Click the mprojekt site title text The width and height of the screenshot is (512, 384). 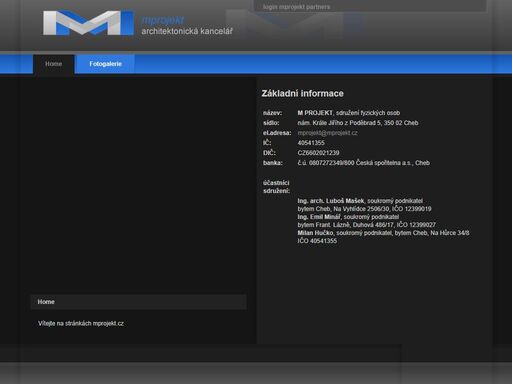coord(163,20)
